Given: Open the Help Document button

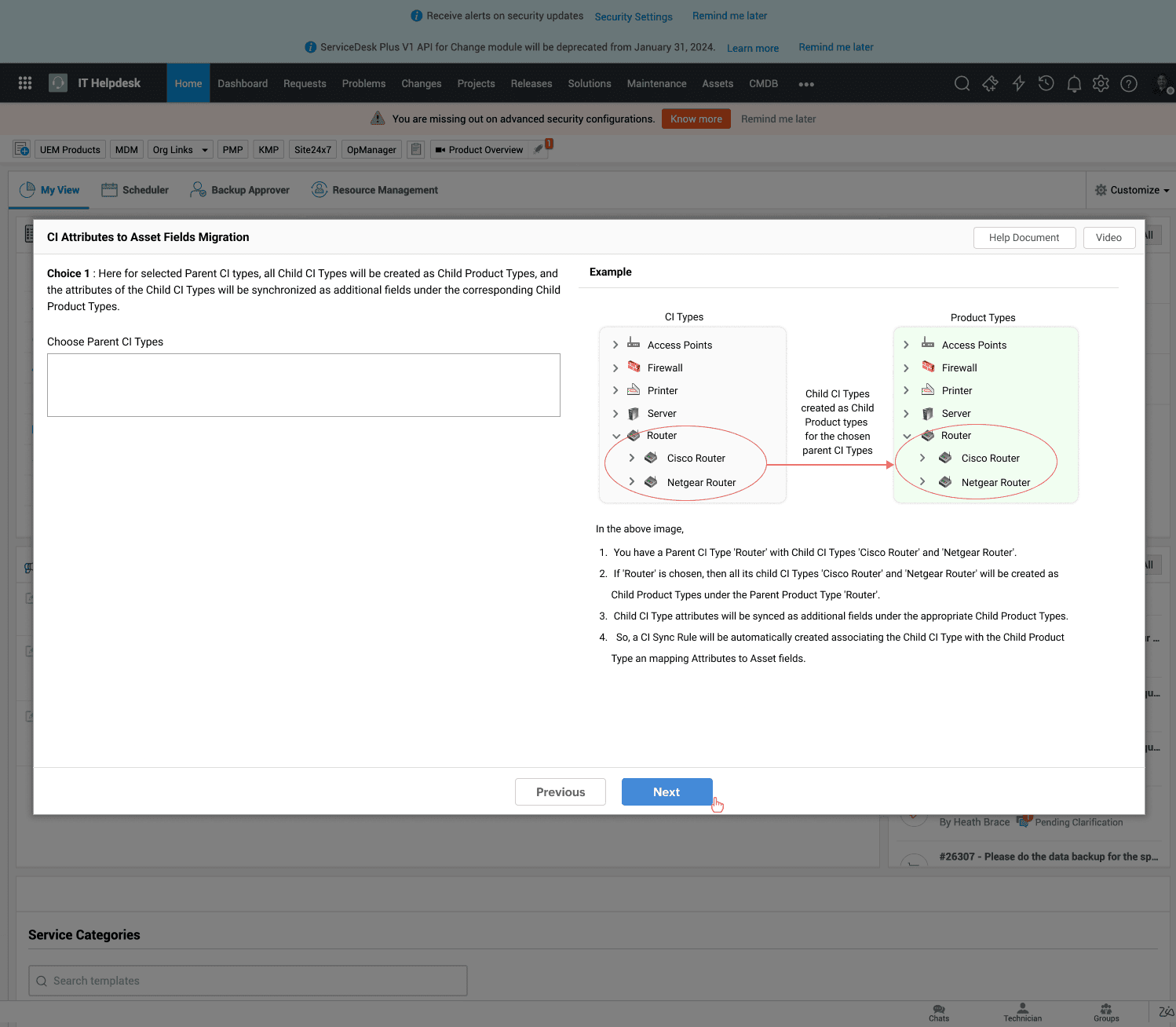Looking at the screenshot, I should coord(1024,238).
